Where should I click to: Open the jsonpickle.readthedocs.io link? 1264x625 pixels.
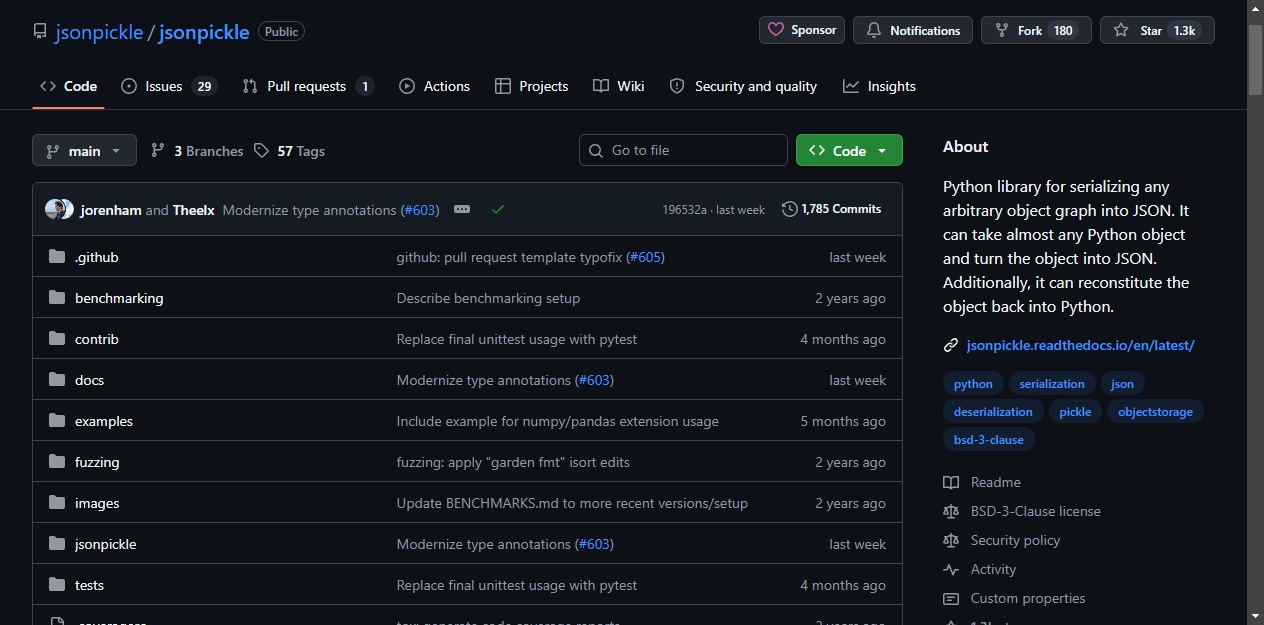click(1080, 345)
